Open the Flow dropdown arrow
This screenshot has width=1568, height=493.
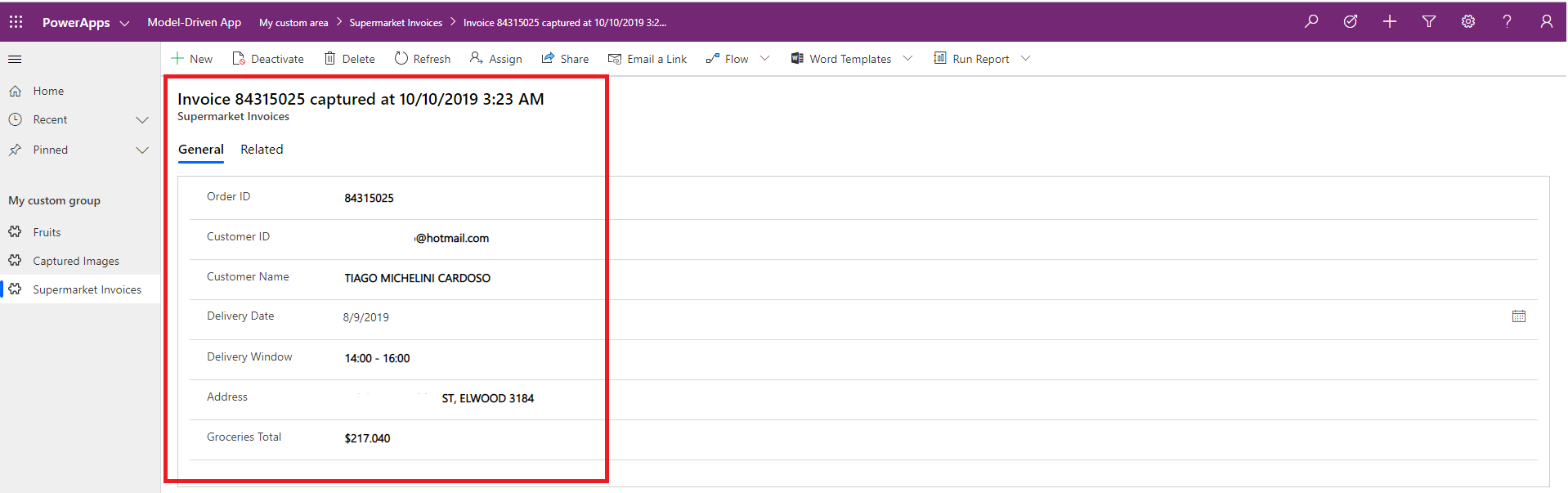pos(765,59)
